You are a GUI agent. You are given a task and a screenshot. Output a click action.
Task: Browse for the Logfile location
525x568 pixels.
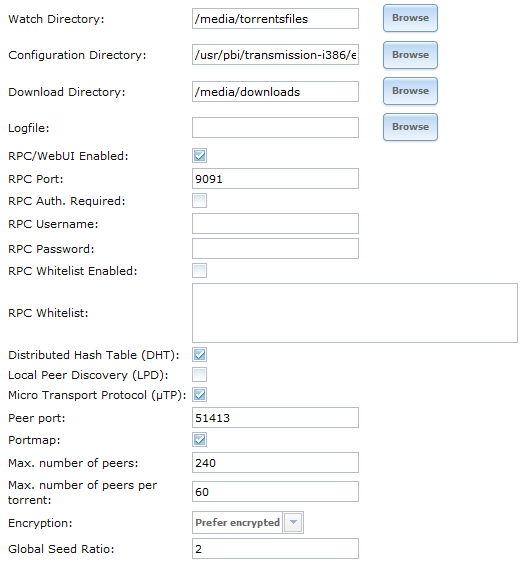point(410,127)
